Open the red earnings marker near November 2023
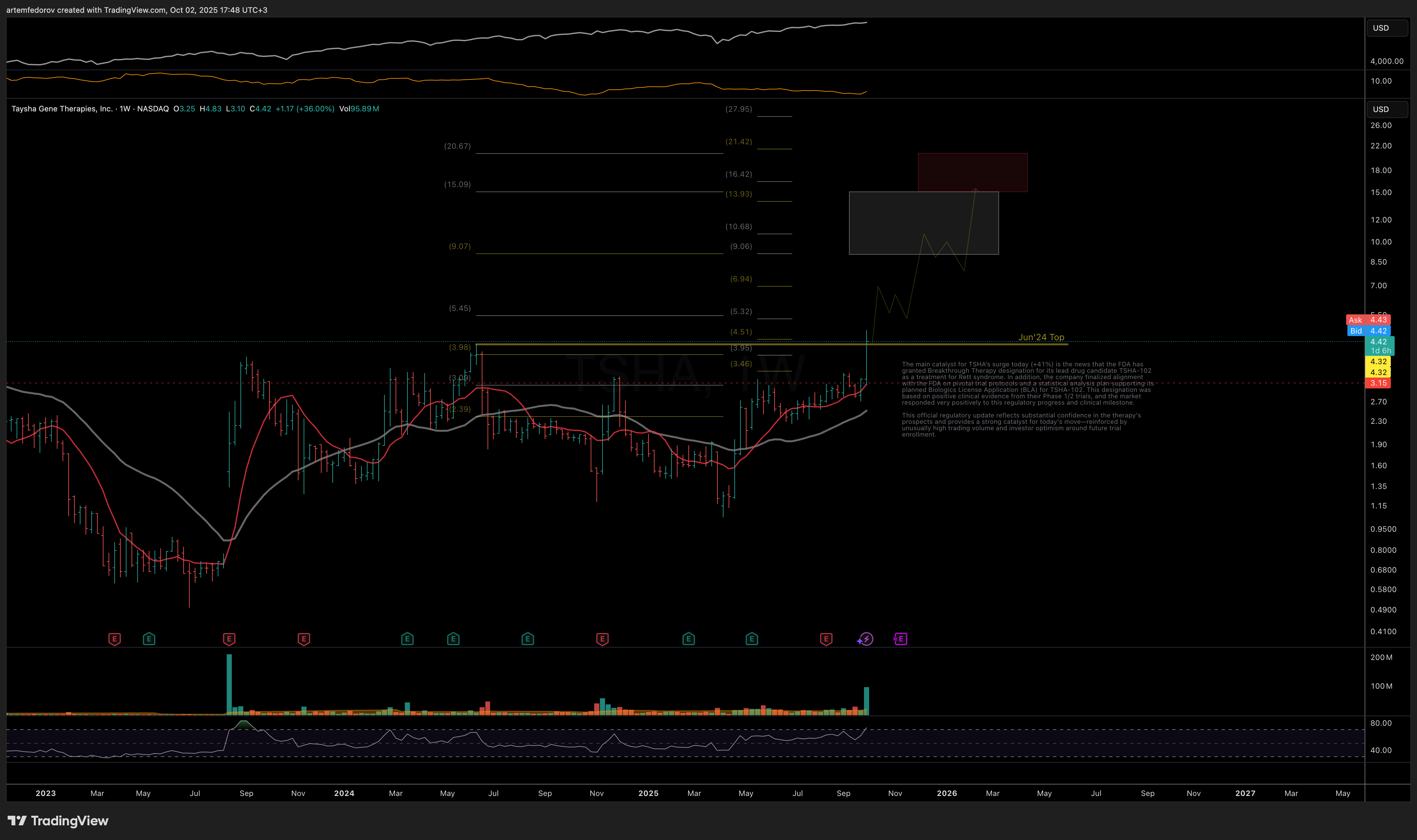 pos(304,639)
